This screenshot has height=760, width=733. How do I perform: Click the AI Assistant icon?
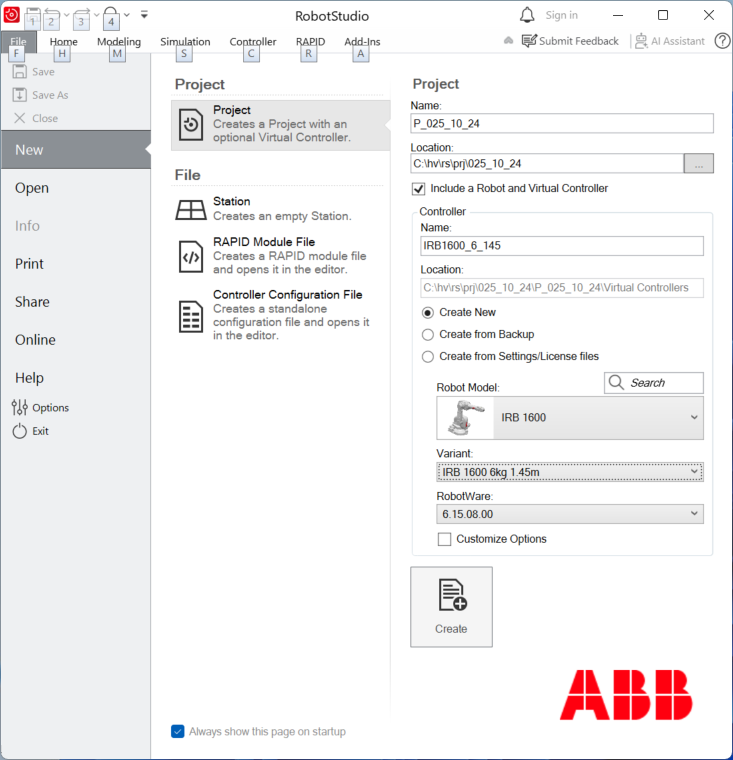tap(641, 41)
